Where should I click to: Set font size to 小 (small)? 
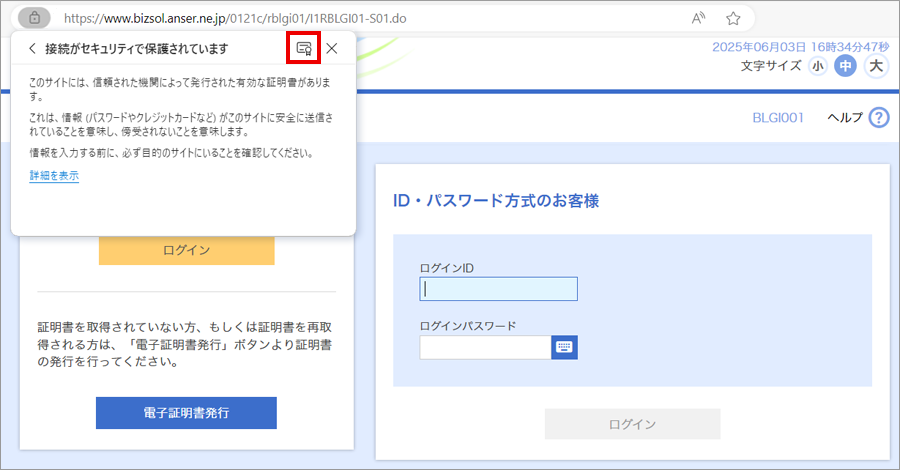[x=818, y=66]
